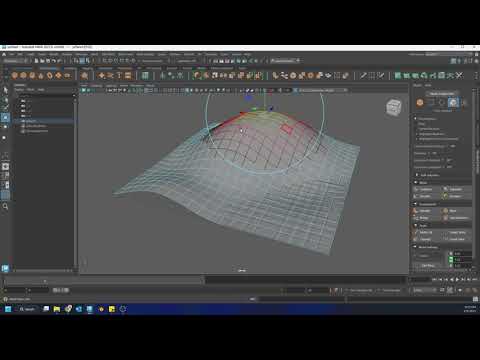Collapse the Components section in Modeling Toolkit
The width and height of the screenshot is (480, 360).
click(425, 204)
